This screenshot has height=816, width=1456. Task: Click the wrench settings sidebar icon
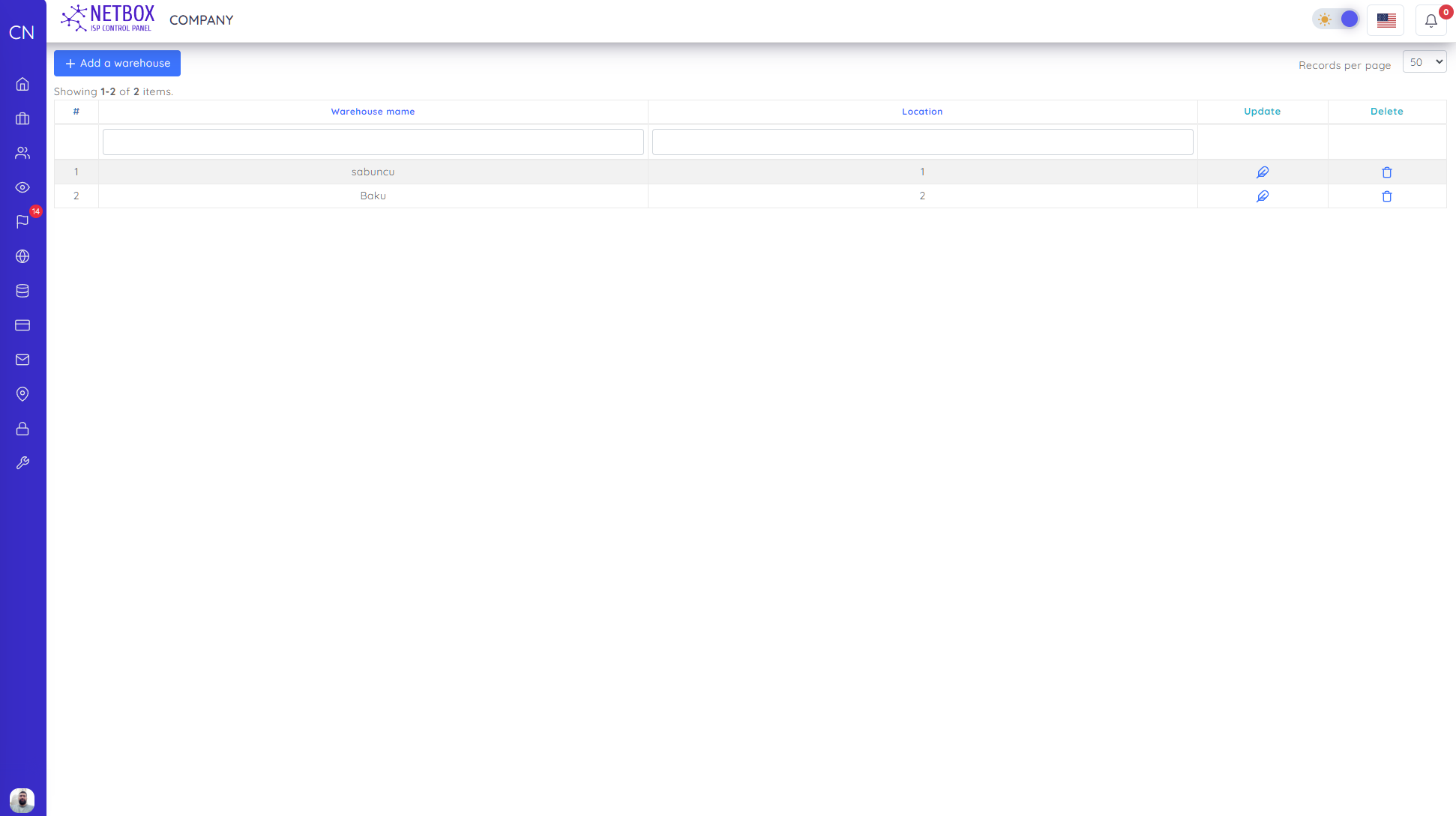[x=22, y=463]
